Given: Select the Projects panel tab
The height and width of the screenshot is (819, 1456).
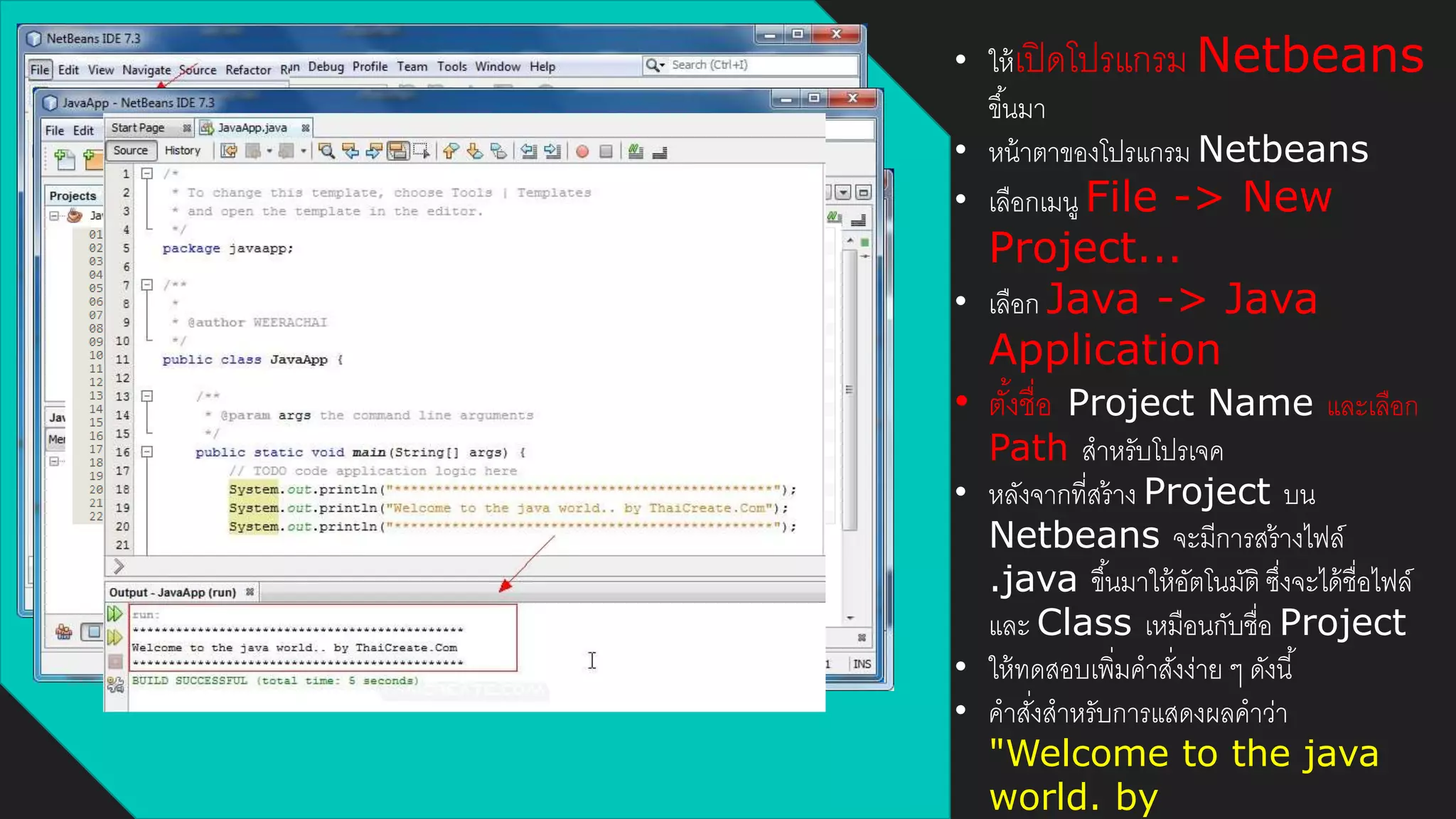Looking at the screenshot, I should tap(73, 196).
